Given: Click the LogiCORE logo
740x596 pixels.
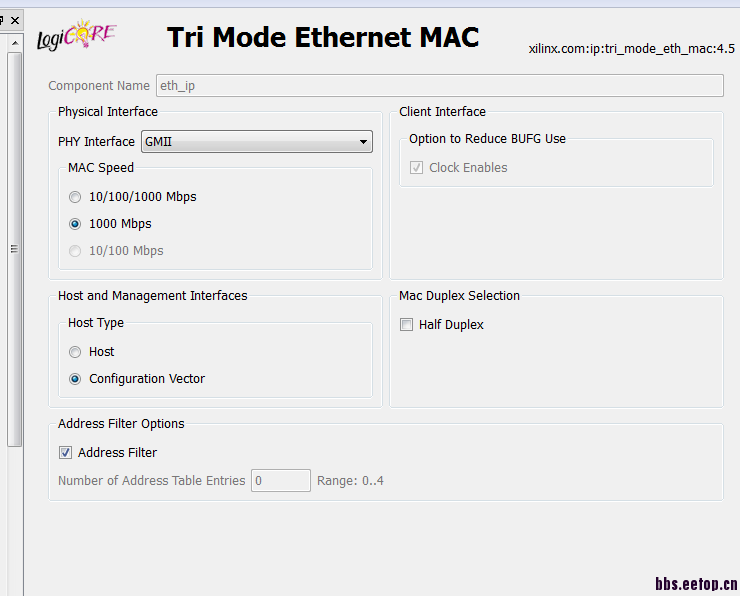Looking at the screenshot, I should pyautogui.click(x=76, y=35).
